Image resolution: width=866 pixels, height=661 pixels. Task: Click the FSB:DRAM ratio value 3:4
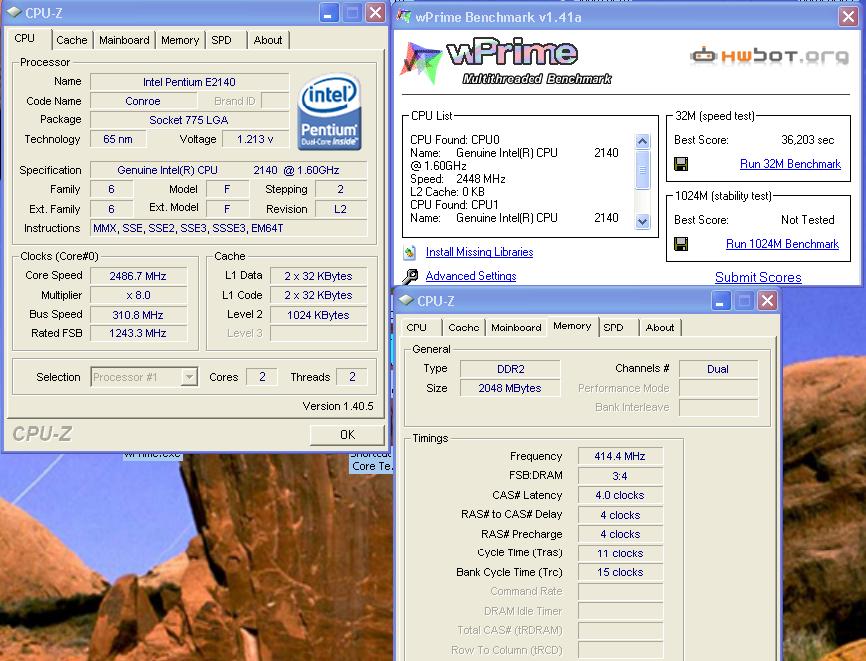620,476
